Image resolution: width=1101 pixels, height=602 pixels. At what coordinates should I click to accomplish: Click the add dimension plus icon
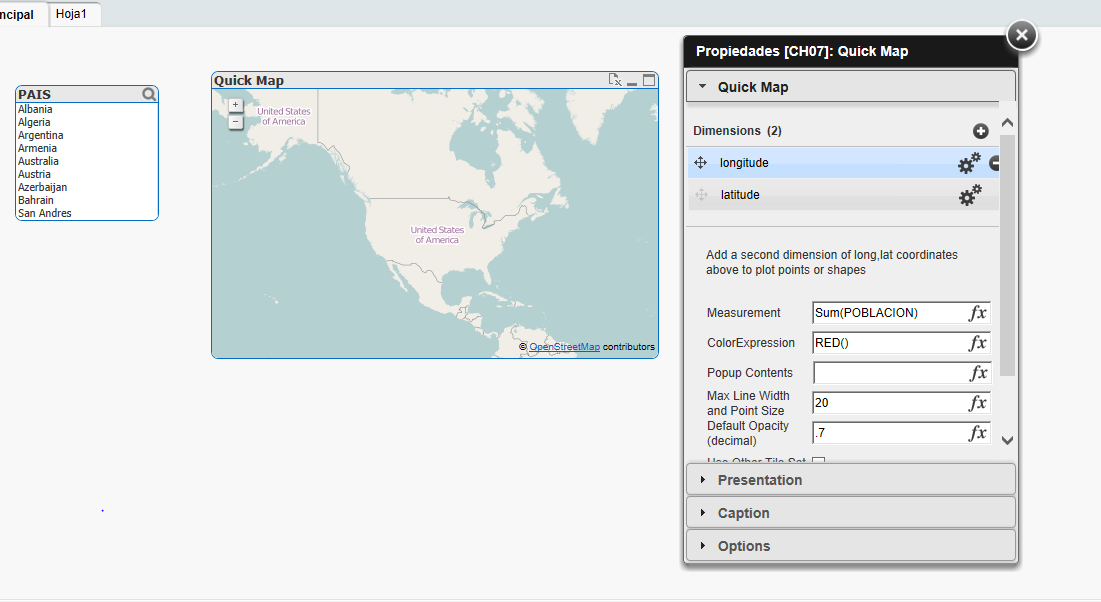tap(980, 131)
